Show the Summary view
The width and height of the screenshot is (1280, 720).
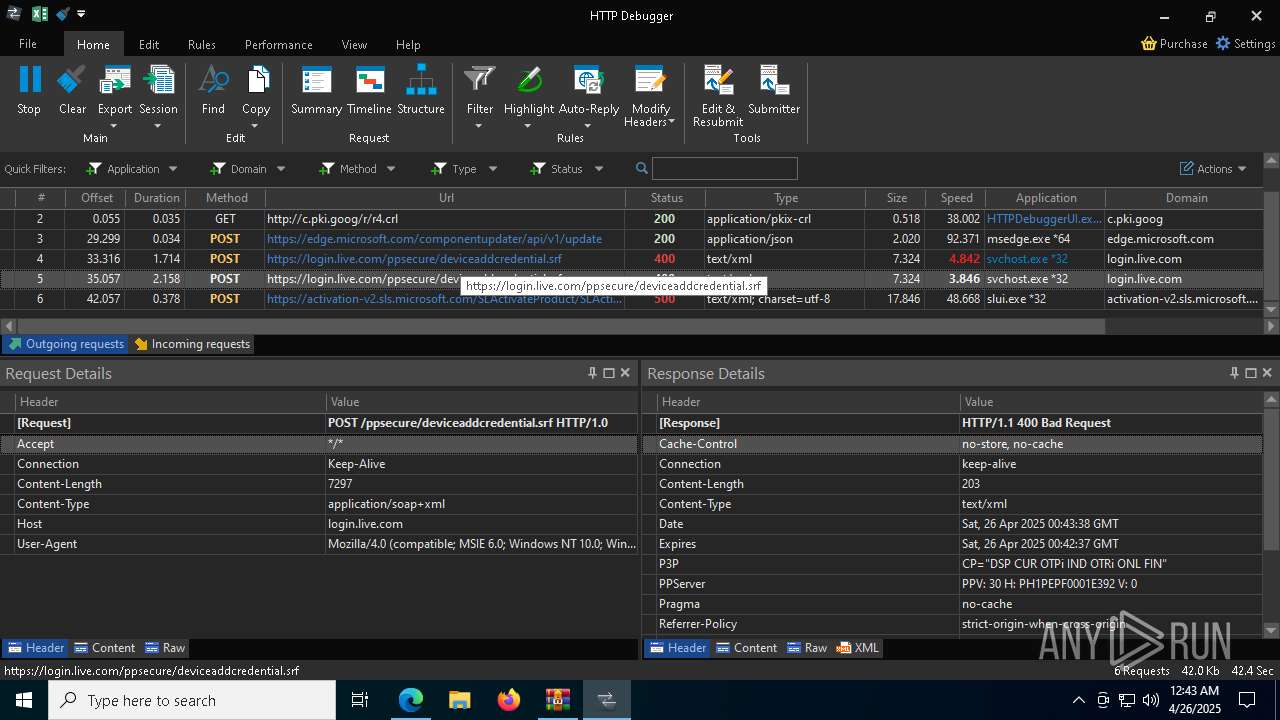point(316,91)
